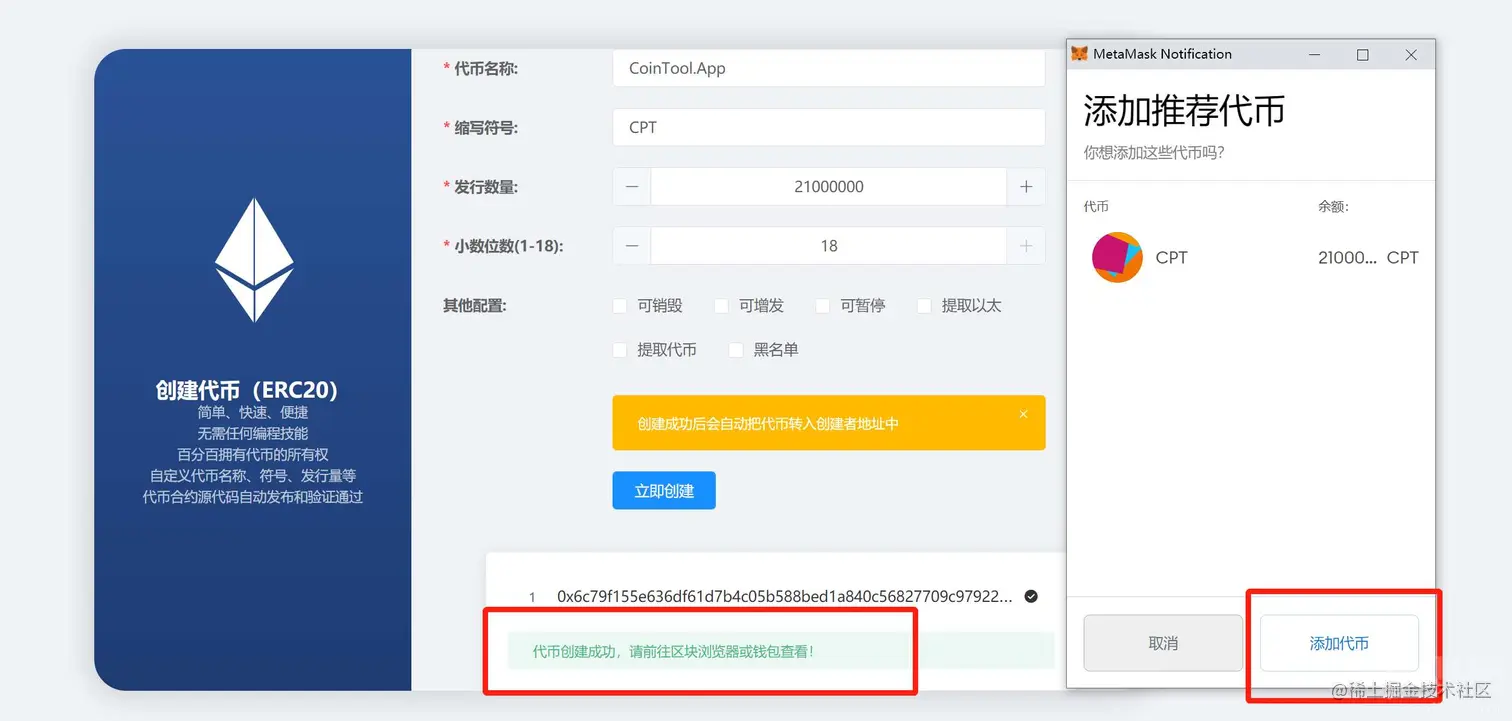The height and width of the screenshot is (721, 1512).
Task: Enable the 可暂停 checkbox
Action: 822,306
